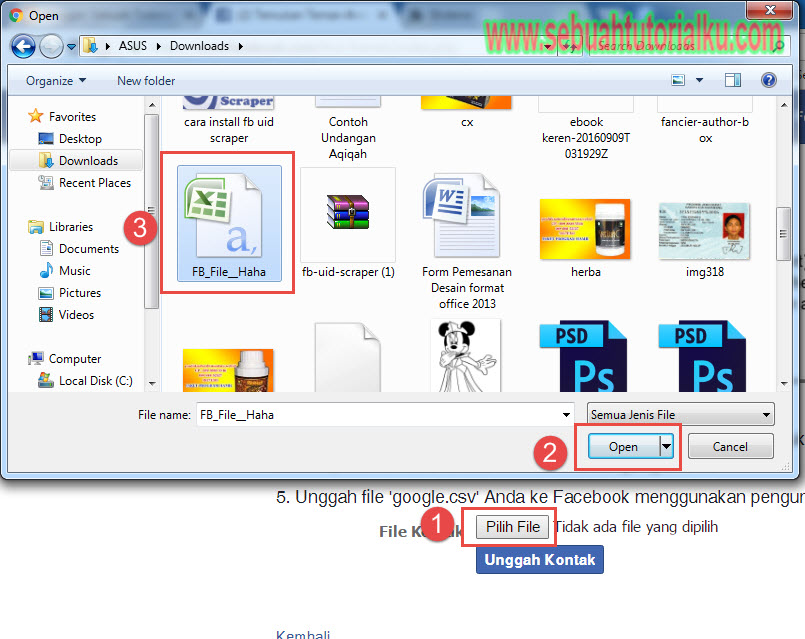Select the herba image thumbnail

tap(585, 238)
